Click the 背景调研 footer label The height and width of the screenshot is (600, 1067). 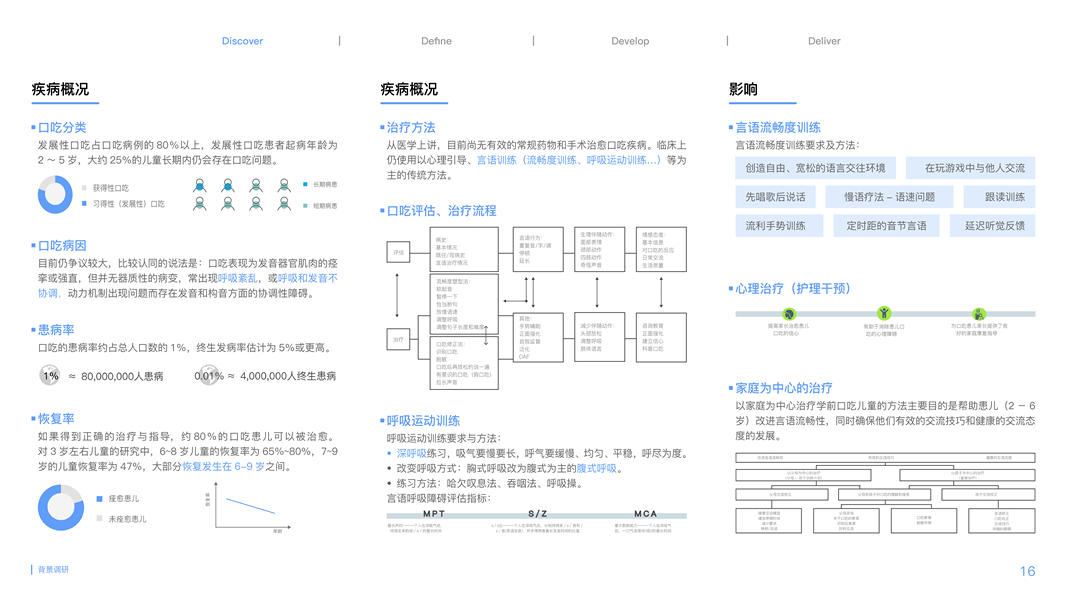pos(53,569)
